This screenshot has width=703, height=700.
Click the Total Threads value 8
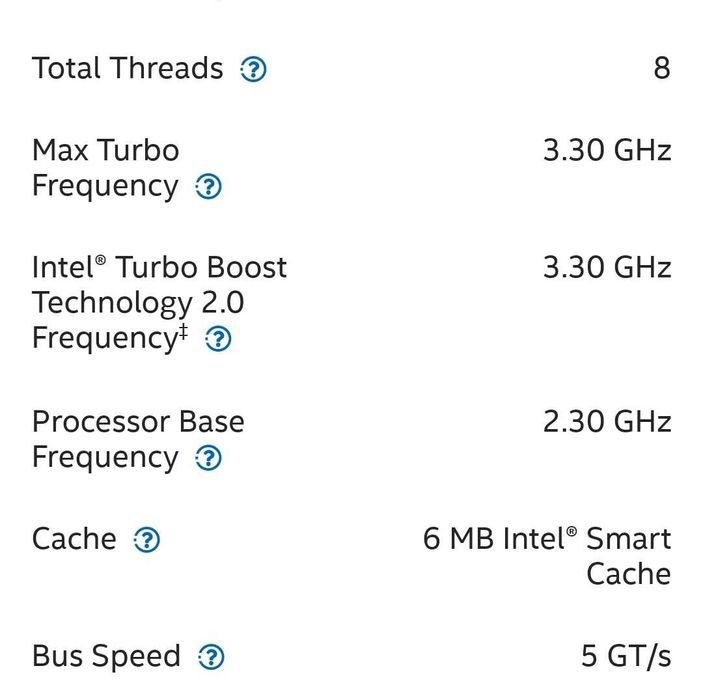click(x=661, y=69)
